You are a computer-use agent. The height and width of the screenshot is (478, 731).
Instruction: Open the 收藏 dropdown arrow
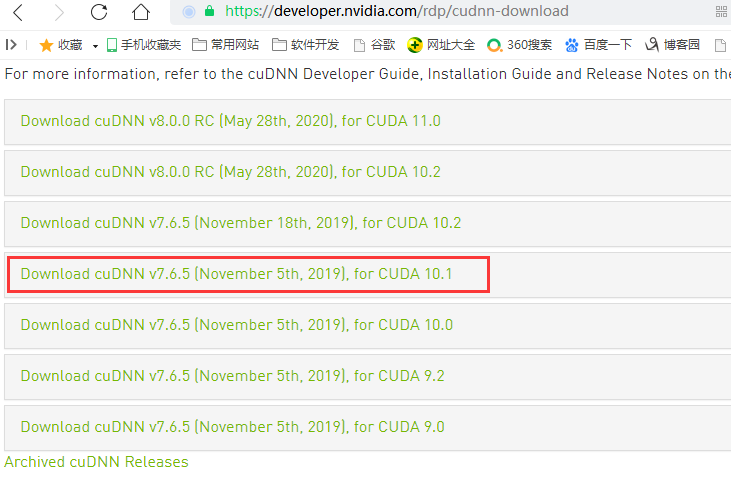[x=95, y=46]
